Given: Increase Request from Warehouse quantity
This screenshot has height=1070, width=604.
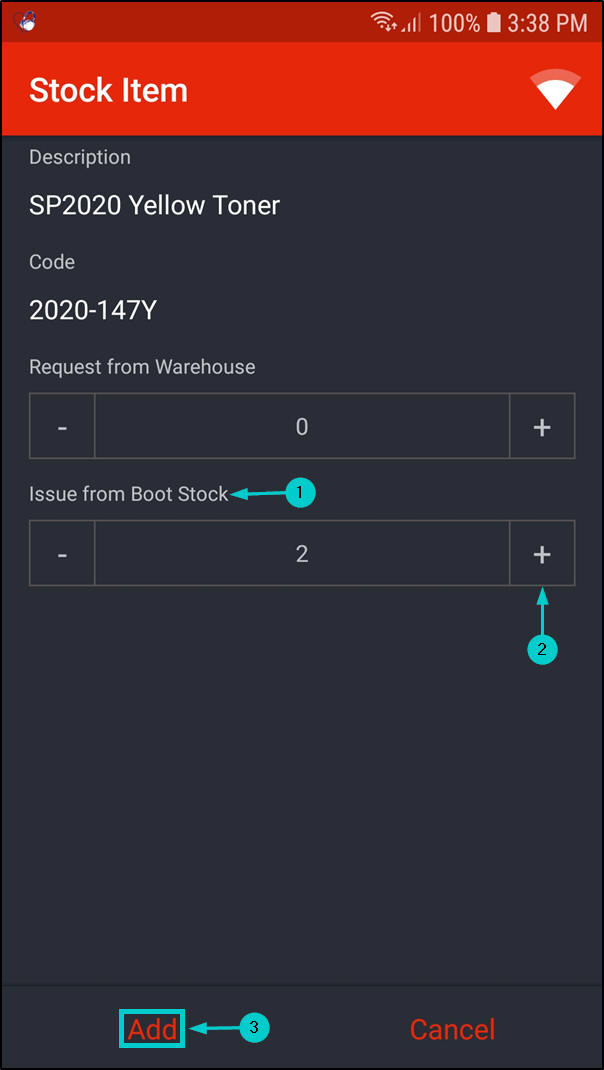Looking at the screenshot, I should point(542,427).
